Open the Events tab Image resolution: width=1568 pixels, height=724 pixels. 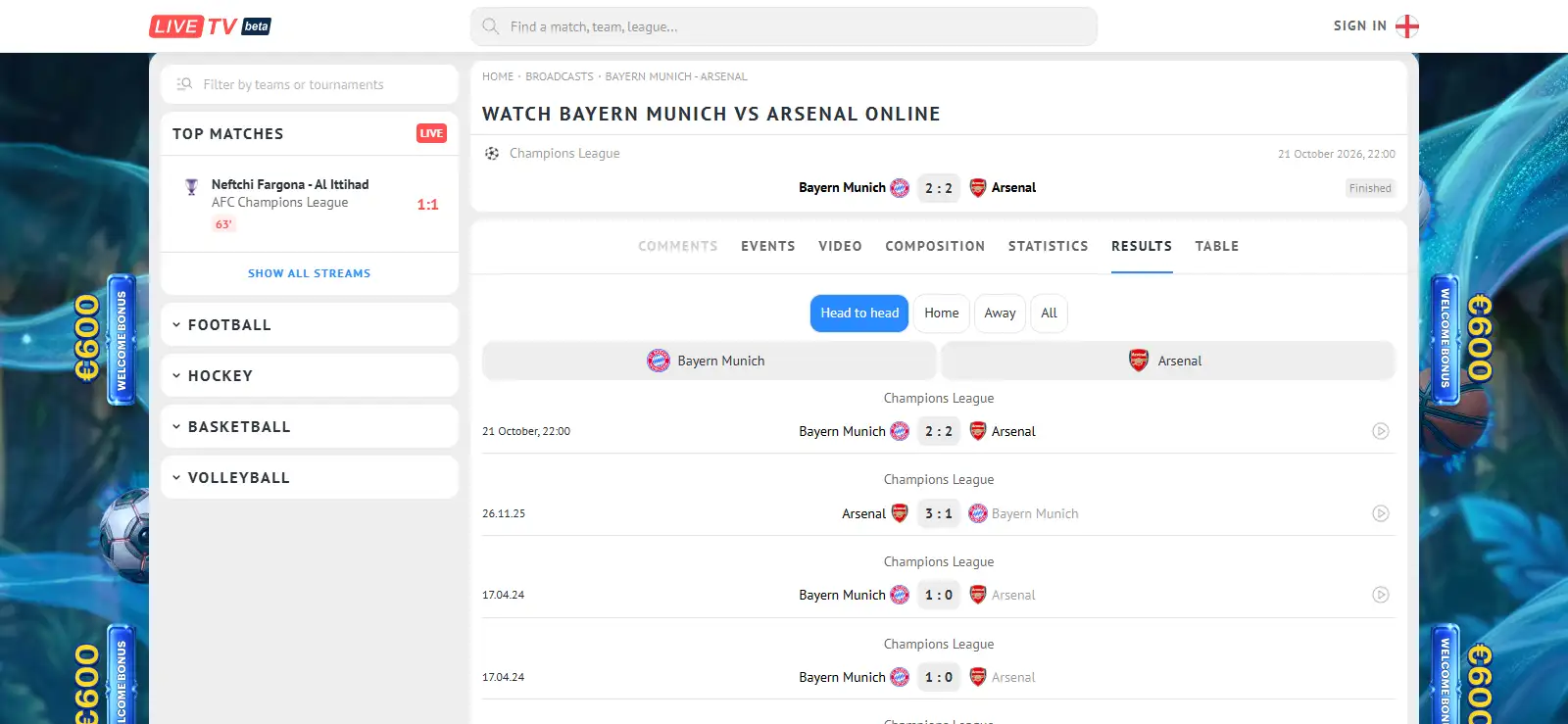coord(768,246)
